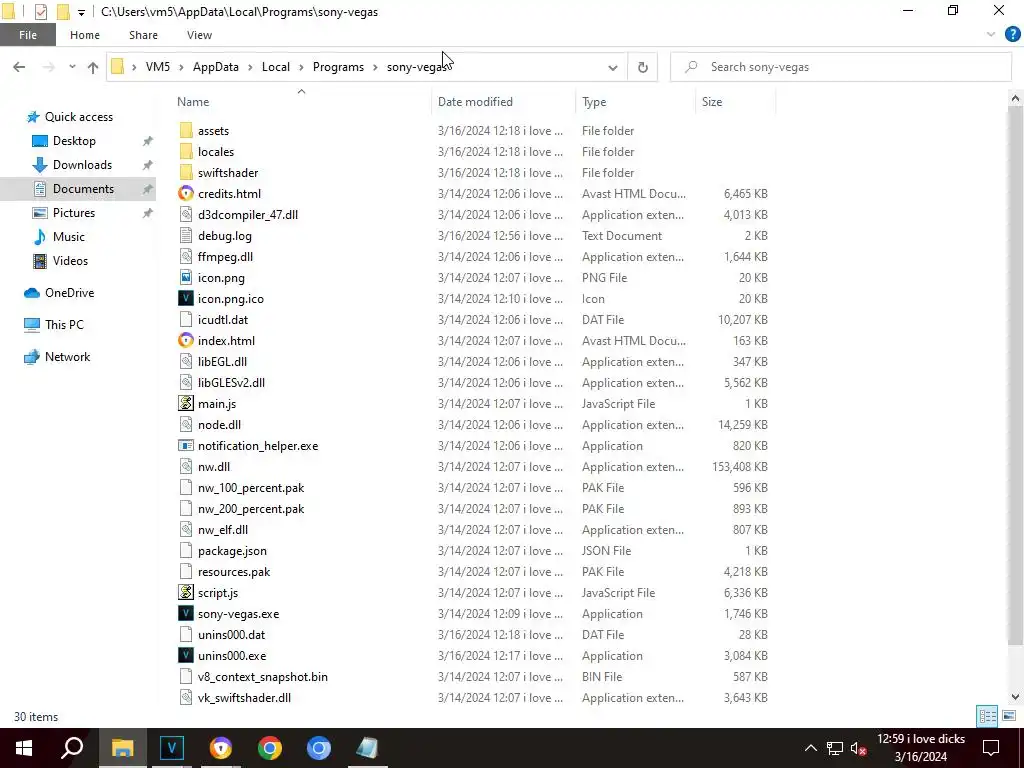Click the network tray icon
1024x768 pixels.
pos(835,748)
